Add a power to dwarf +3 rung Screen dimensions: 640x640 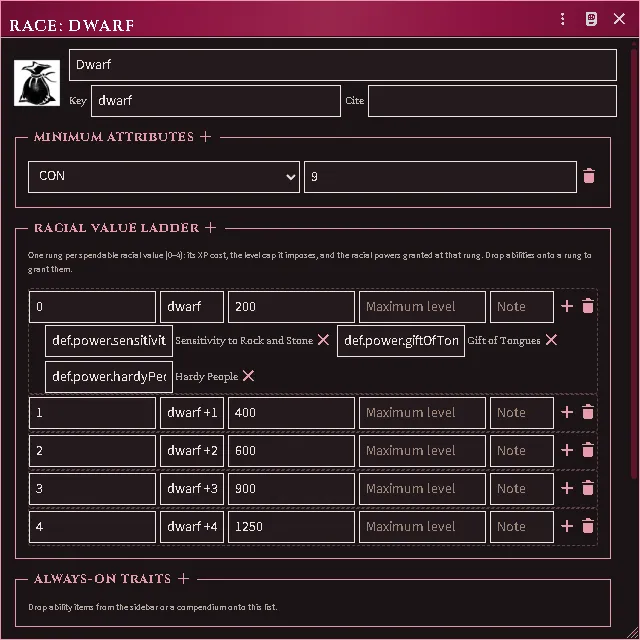click(x=567, y=488)
